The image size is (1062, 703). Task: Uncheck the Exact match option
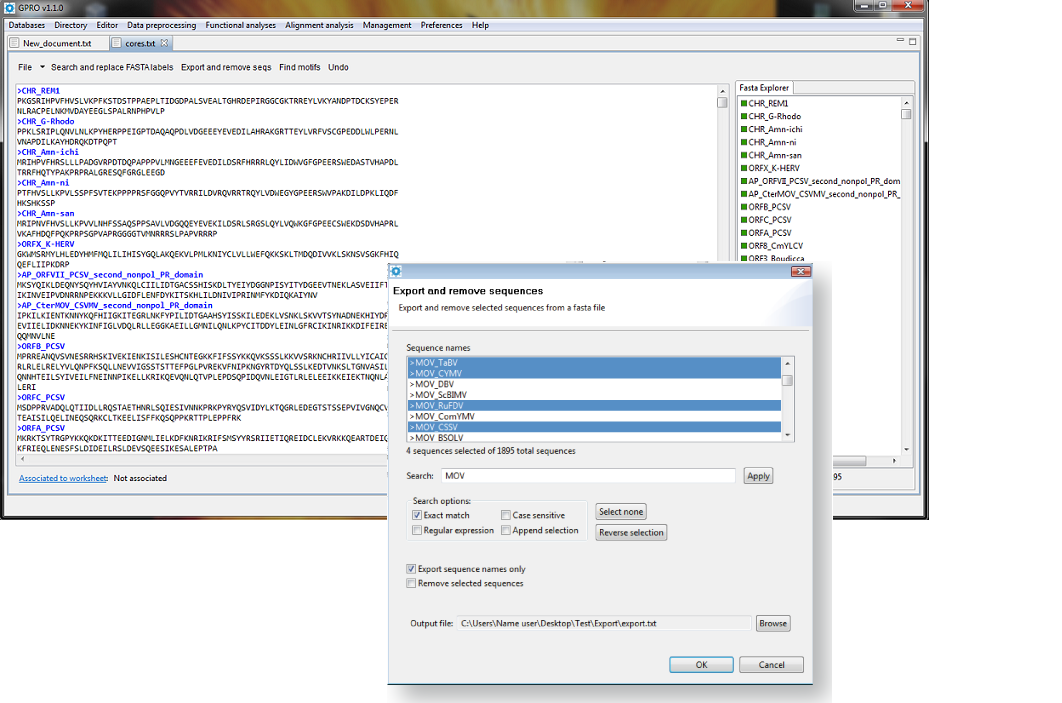click(x=417, y=515)
